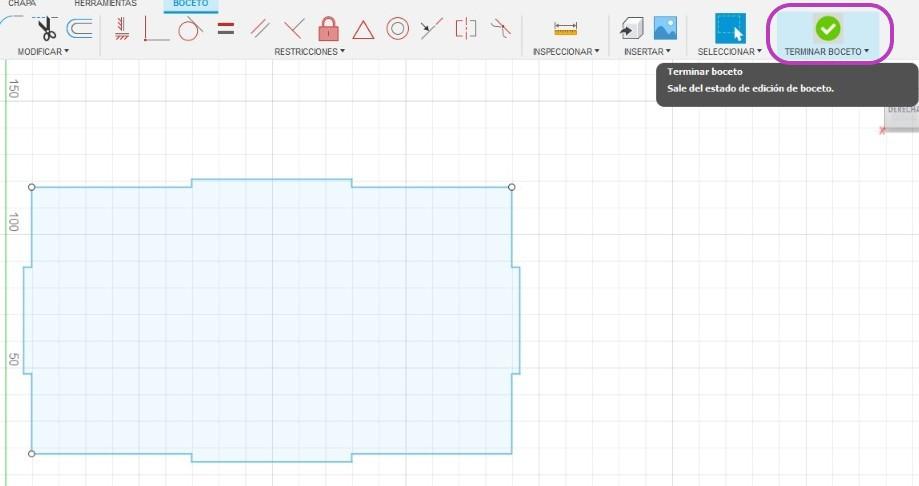Apply the Tangent constraint
Image resolution: width=919 pixels, height=486 pixels.
pos(190,29)
